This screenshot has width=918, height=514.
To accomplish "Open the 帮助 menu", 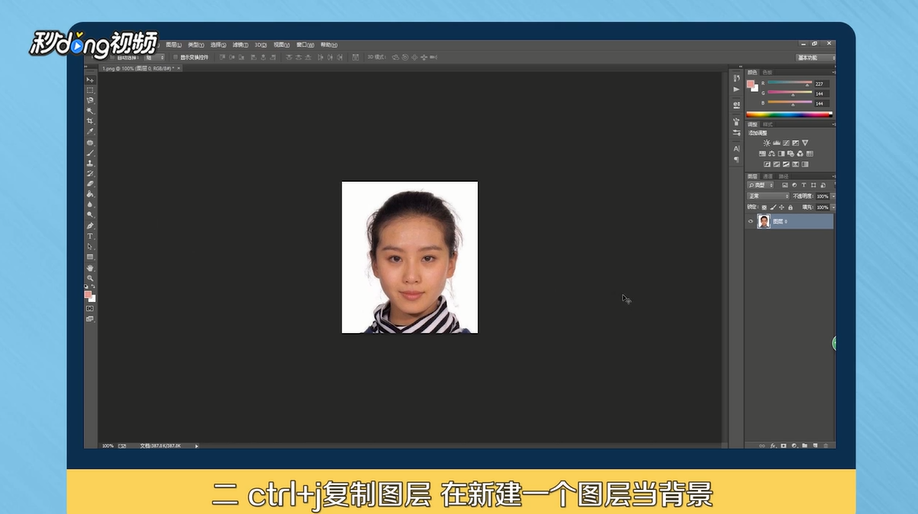I will [328, 45].
